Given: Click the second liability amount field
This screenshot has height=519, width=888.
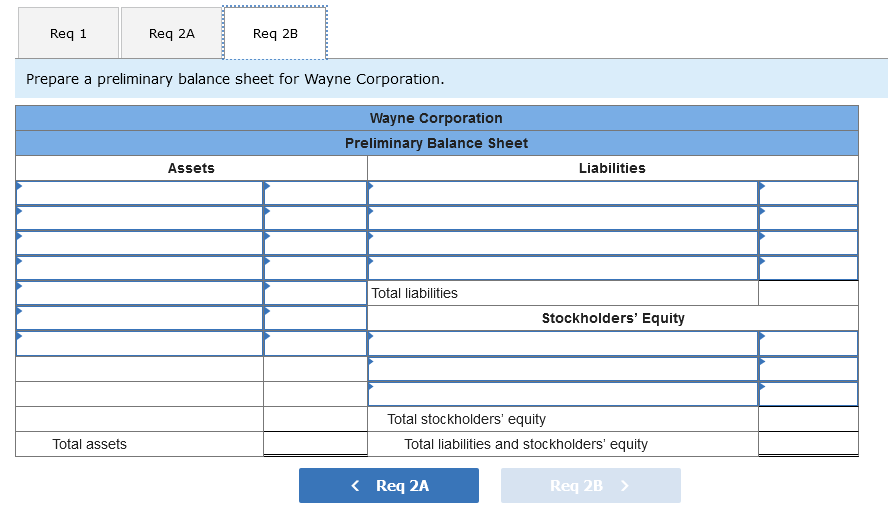Looking at the screenshot, I should (x=808, y=218).
